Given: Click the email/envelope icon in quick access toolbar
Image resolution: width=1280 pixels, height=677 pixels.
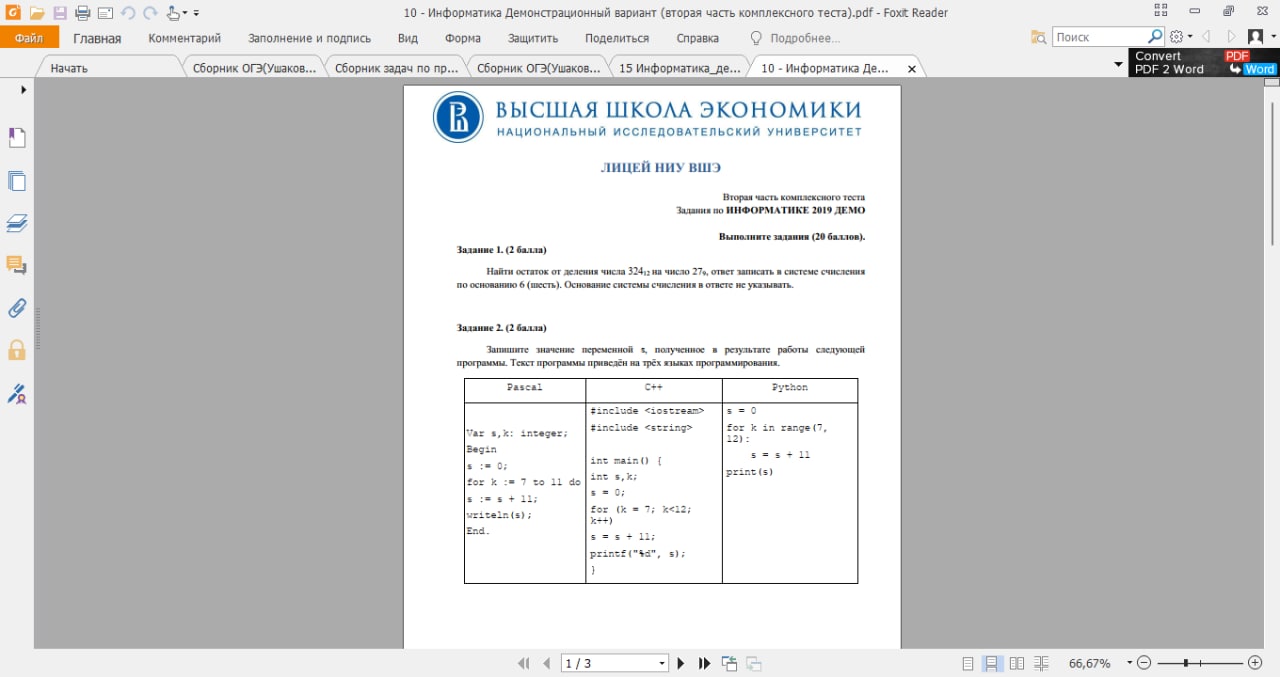Looking at the screenshot, I should [x=105, y=13].
